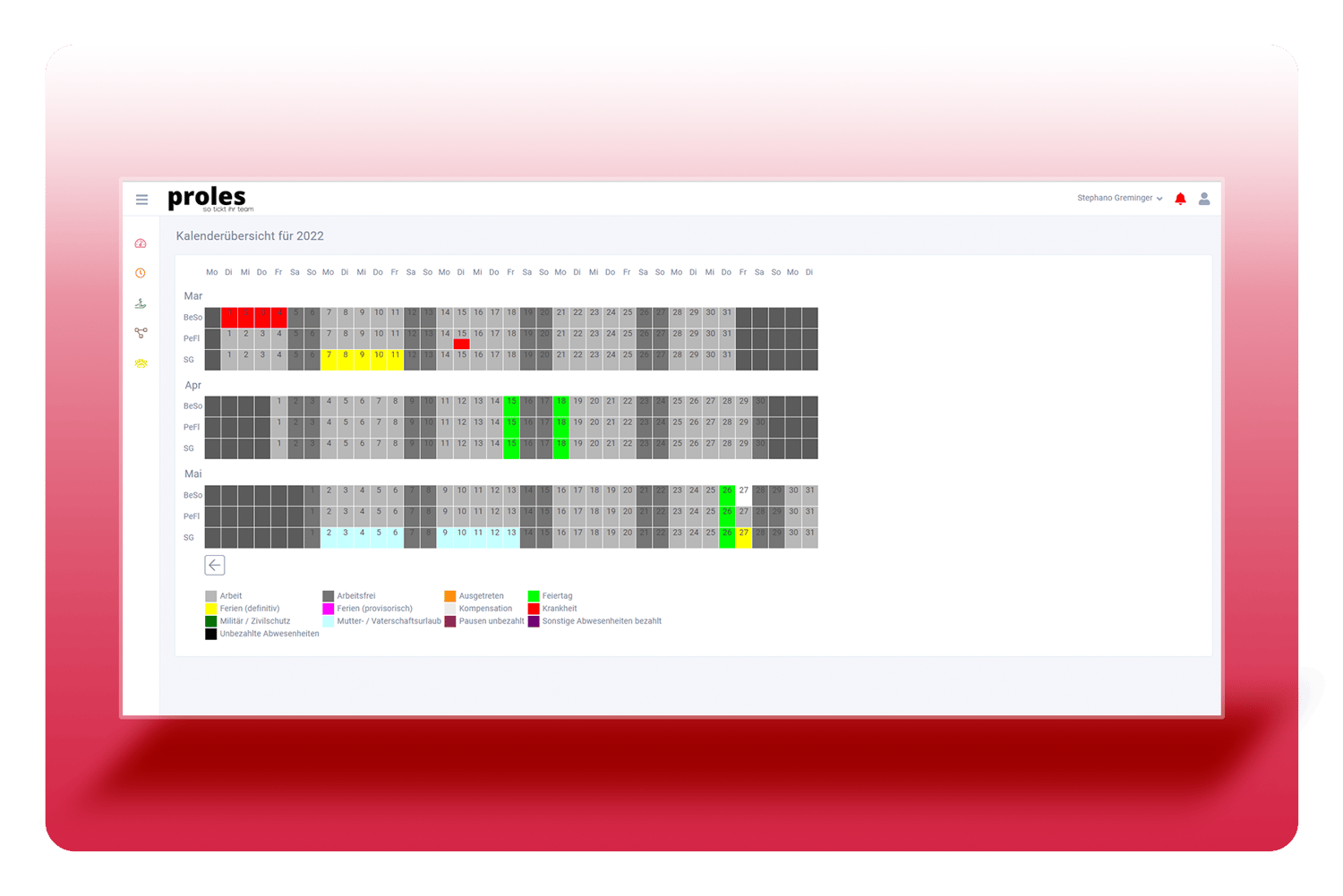This screenshot has height=896, width=1343.
Task: Click the yellow Ferien (definitiv) swatch
Action: [210, 609]
